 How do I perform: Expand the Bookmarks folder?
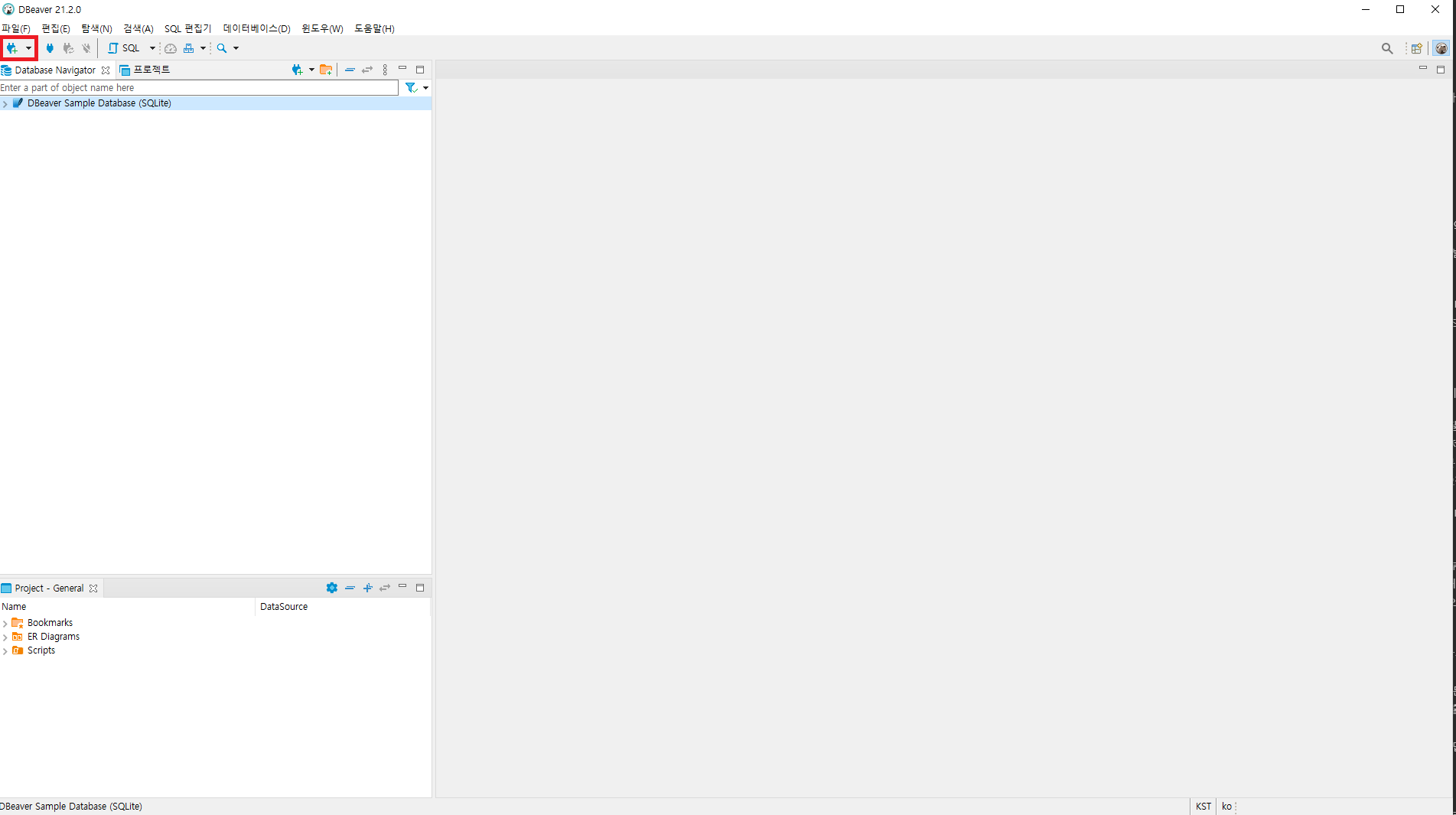click(5, 624)
